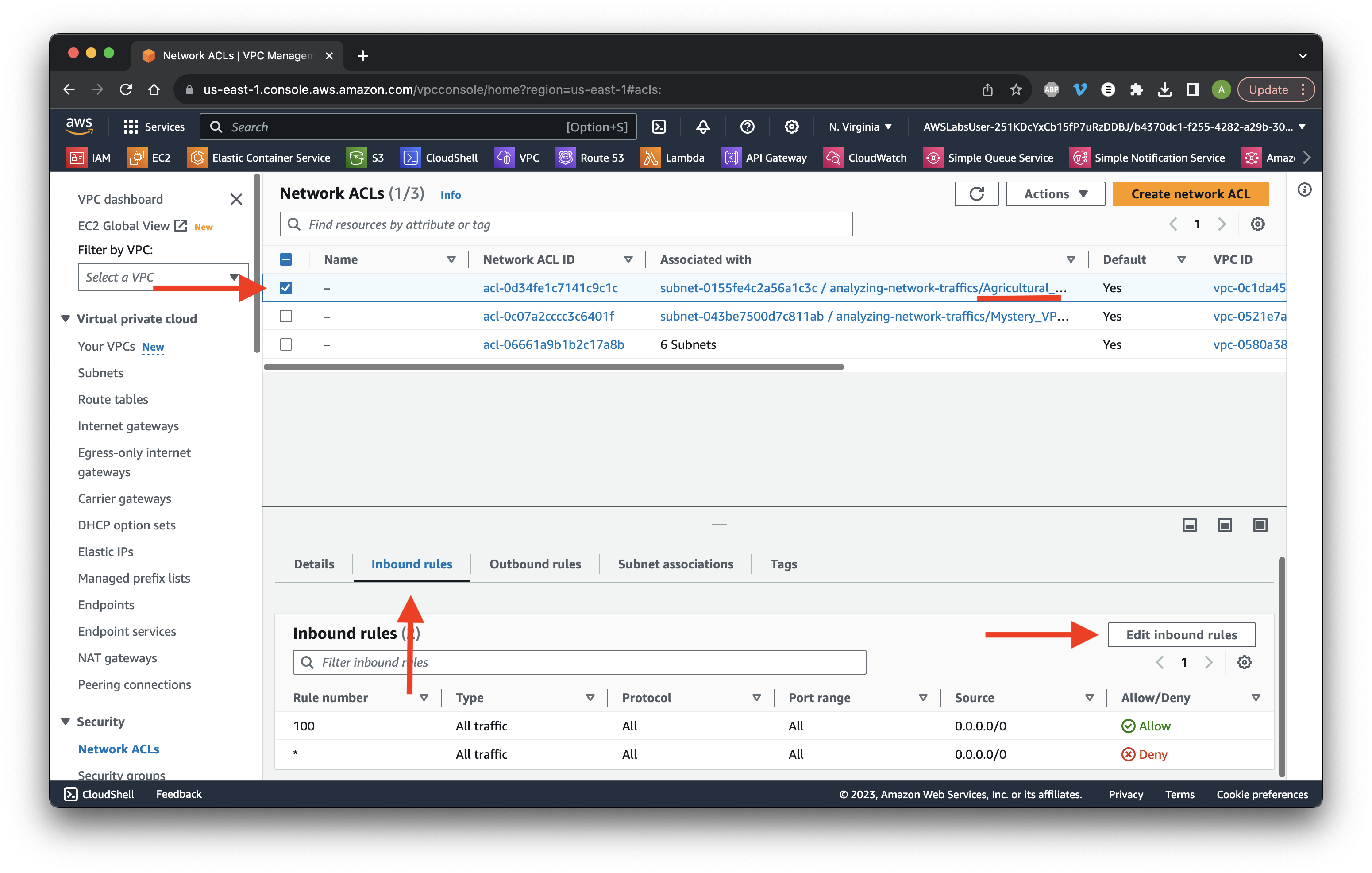This screenshot has width=1372, height=873.
Task: Open the notifications bell
Action: (x=703, y=127)
